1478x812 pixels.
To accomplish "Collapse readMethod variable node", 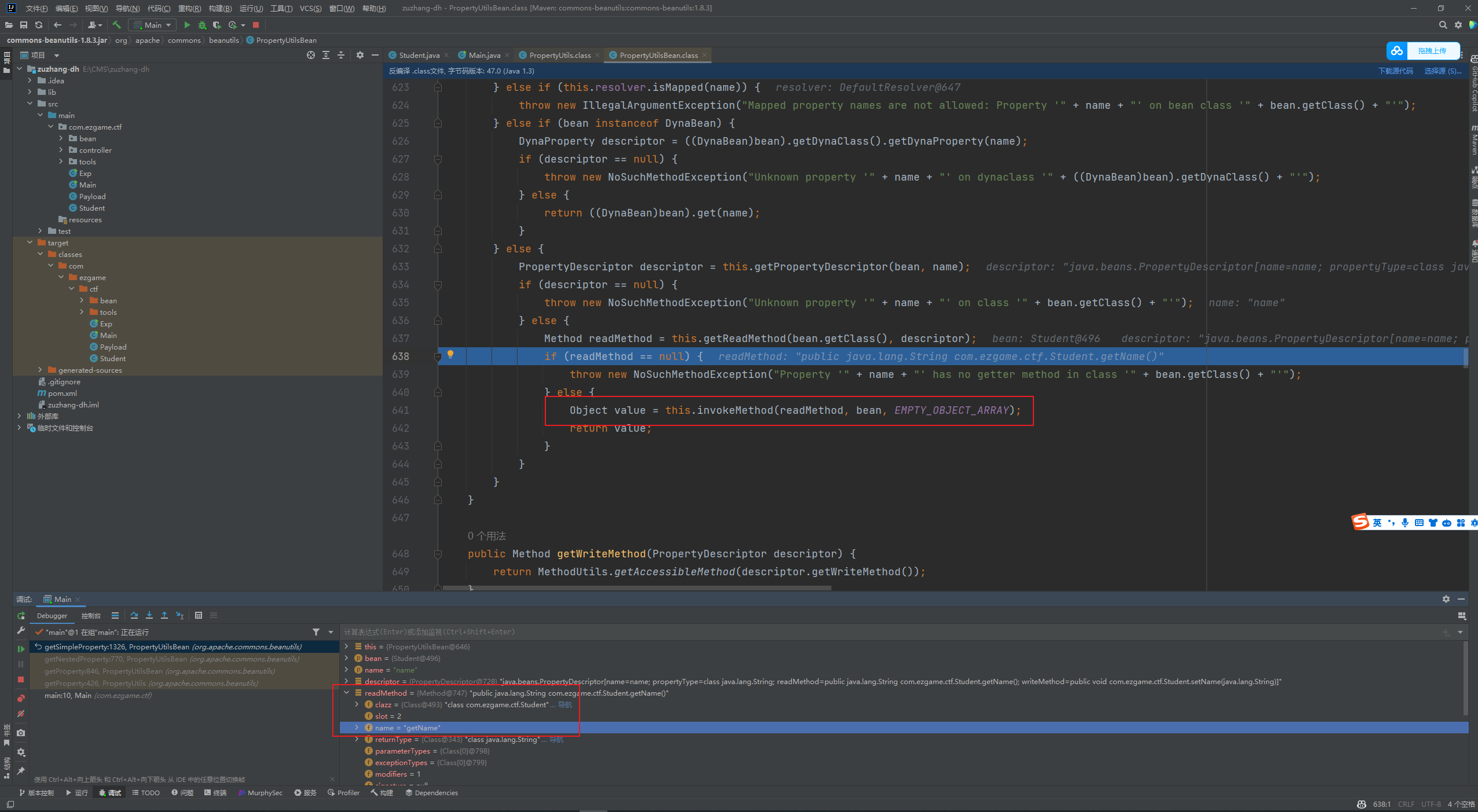I will 347,693.
